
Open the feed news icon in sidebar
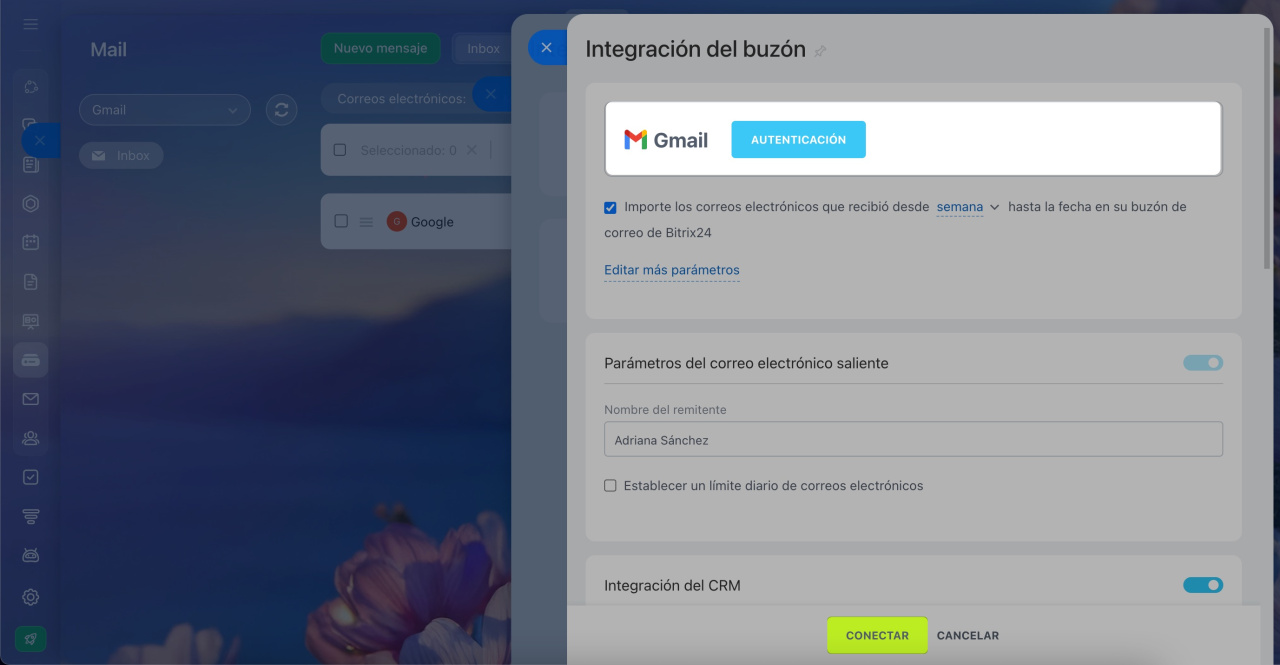31,165
